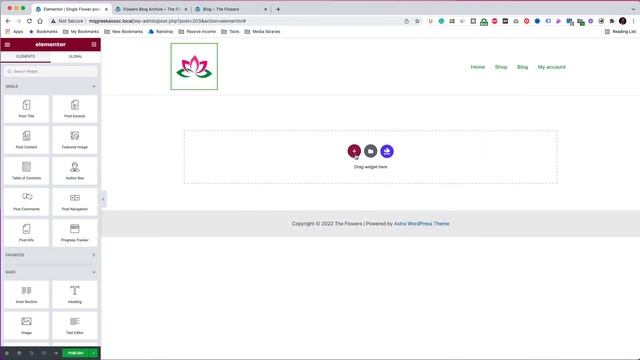Switch to the Global tab

click(76, 56)
